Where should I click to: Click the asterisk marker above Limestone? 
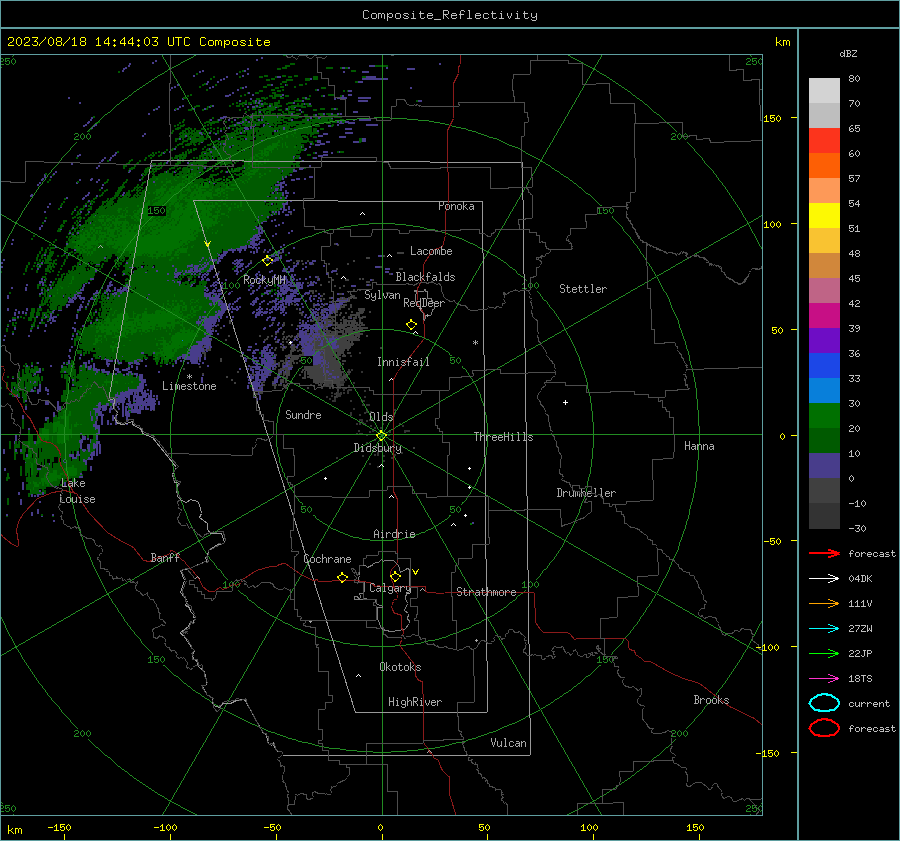[189, 377]
